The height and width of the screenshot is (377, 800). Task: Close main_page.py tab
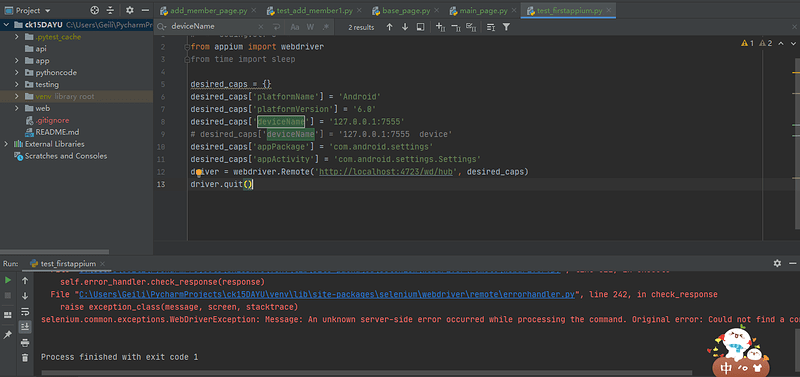(x=513, y=11)
